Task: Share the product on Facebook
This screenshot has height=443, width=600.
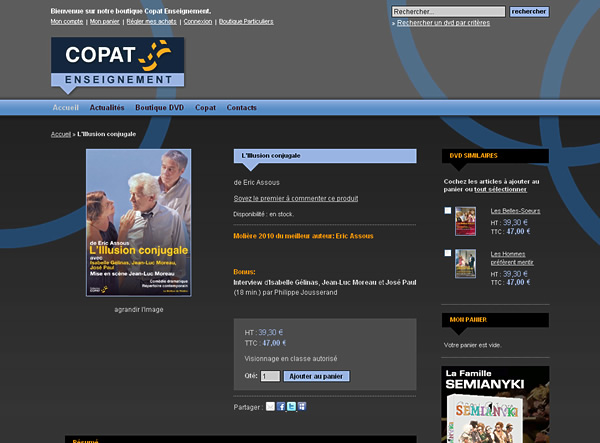Action: (x=281, y=406)
